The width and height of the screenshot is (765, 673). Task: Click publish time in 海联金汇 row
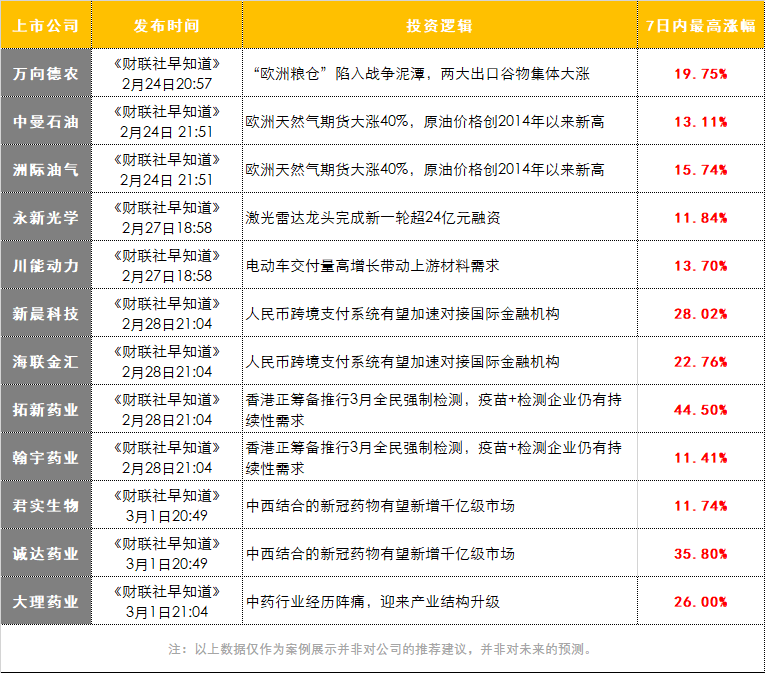coord(167,362)
